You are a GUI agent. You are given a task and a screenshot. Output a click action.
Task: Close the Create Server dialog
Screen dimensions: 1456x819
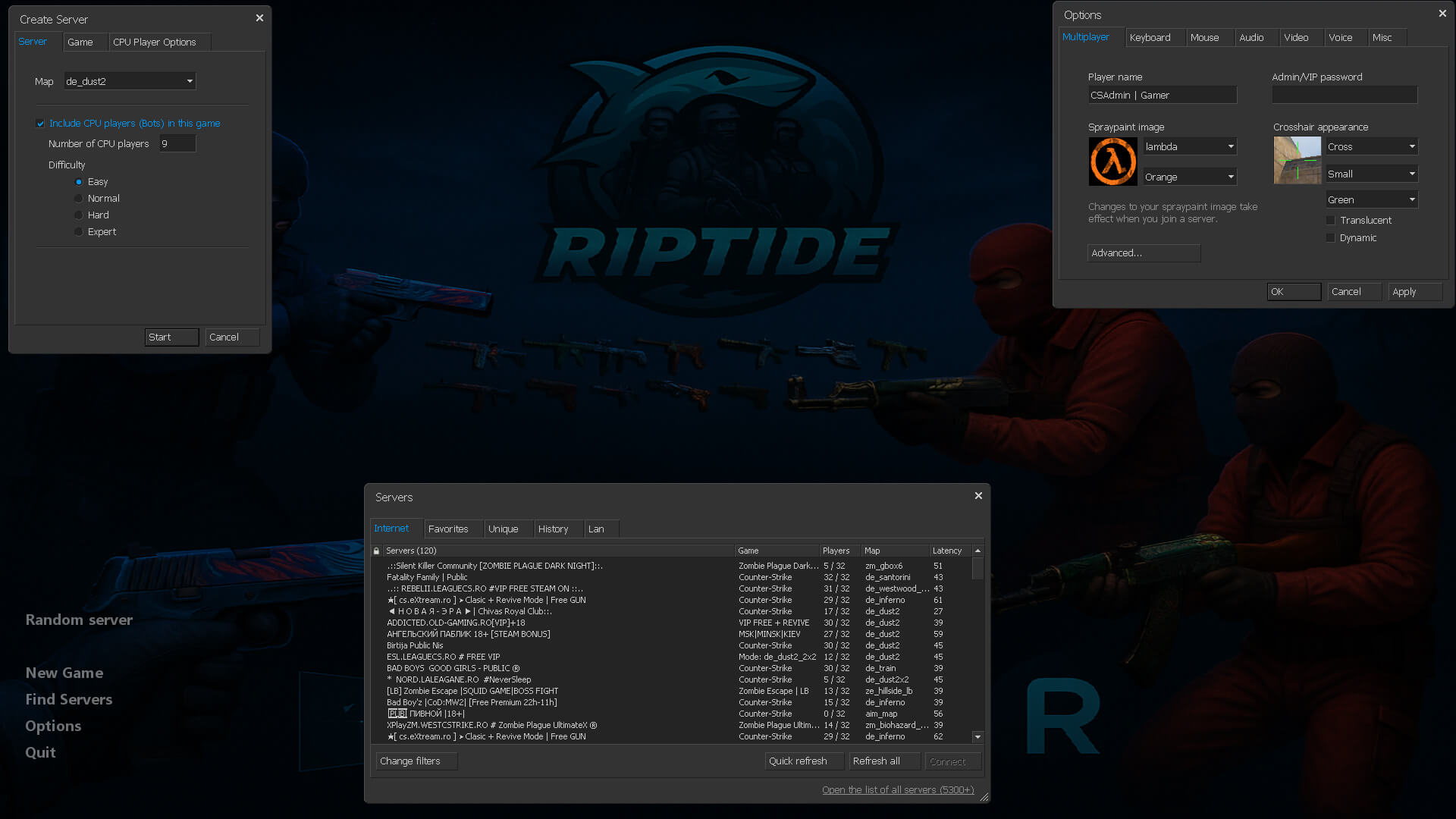259,18
